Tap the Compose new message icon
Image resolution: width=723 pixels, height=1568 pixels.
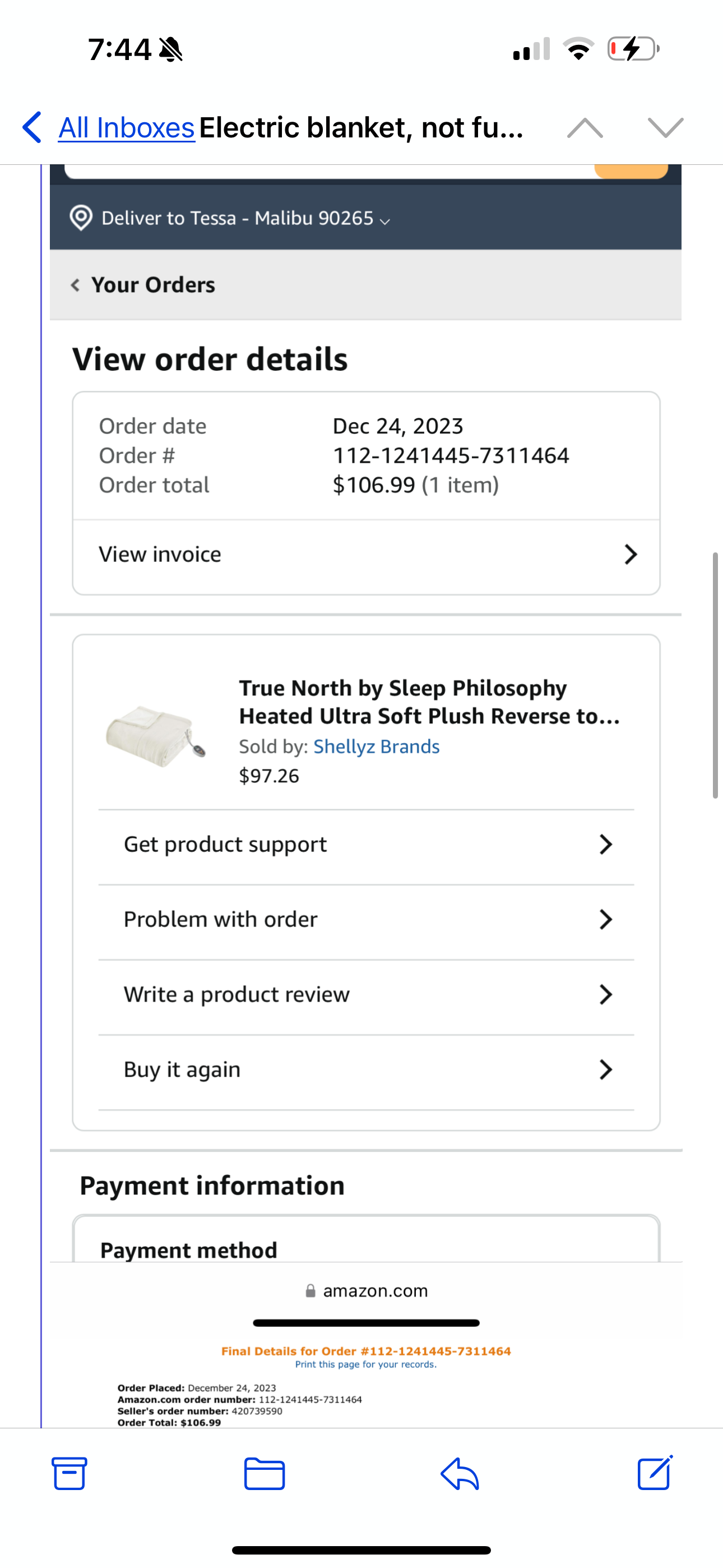coord(655,1473)
